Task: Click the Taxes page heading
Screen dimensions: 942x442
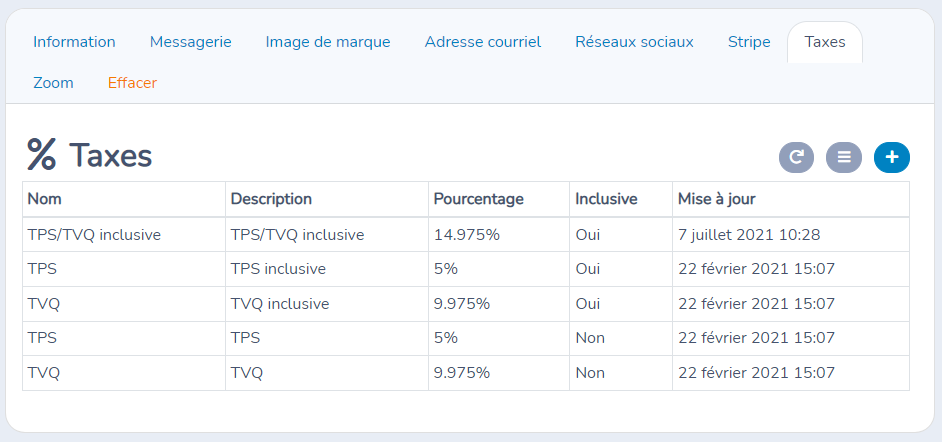Action: coord(90,156)
